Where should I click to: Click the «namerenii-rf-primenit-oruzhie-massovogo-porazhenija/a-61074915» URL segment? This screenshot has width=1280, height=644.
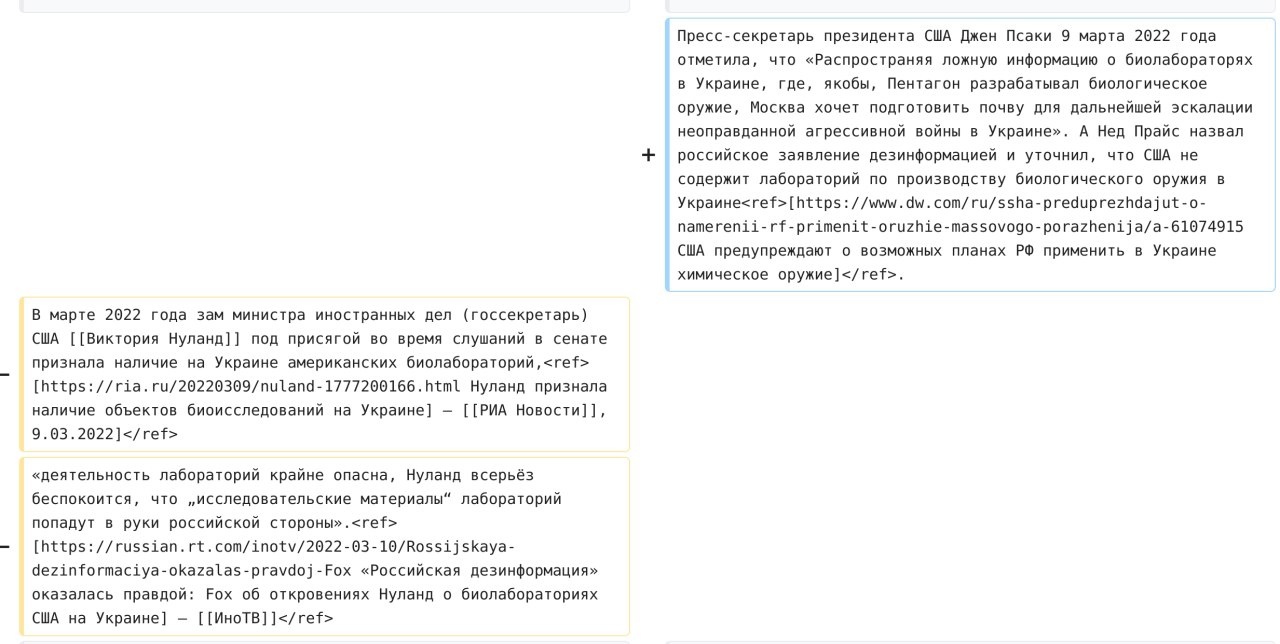[960, 227]
